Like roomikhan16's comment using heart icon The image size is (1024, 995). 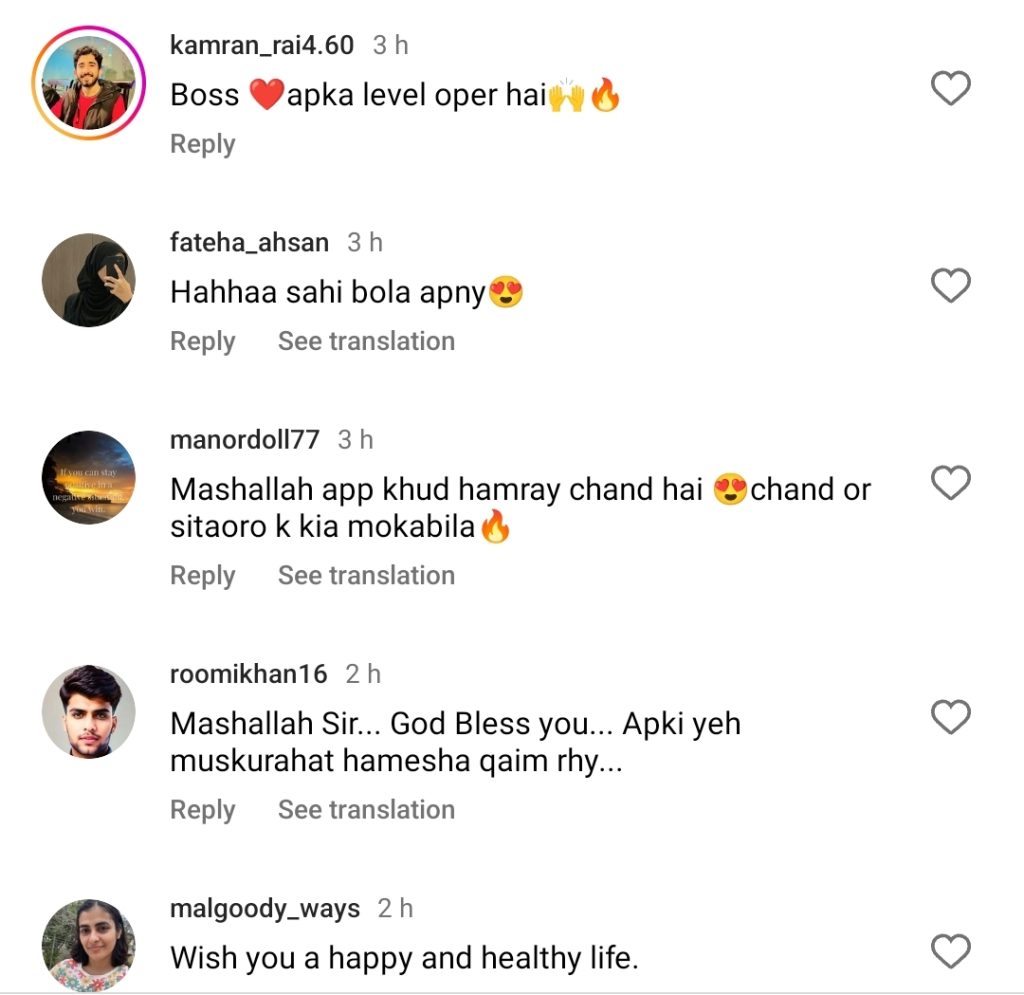[x=950, y=717]
